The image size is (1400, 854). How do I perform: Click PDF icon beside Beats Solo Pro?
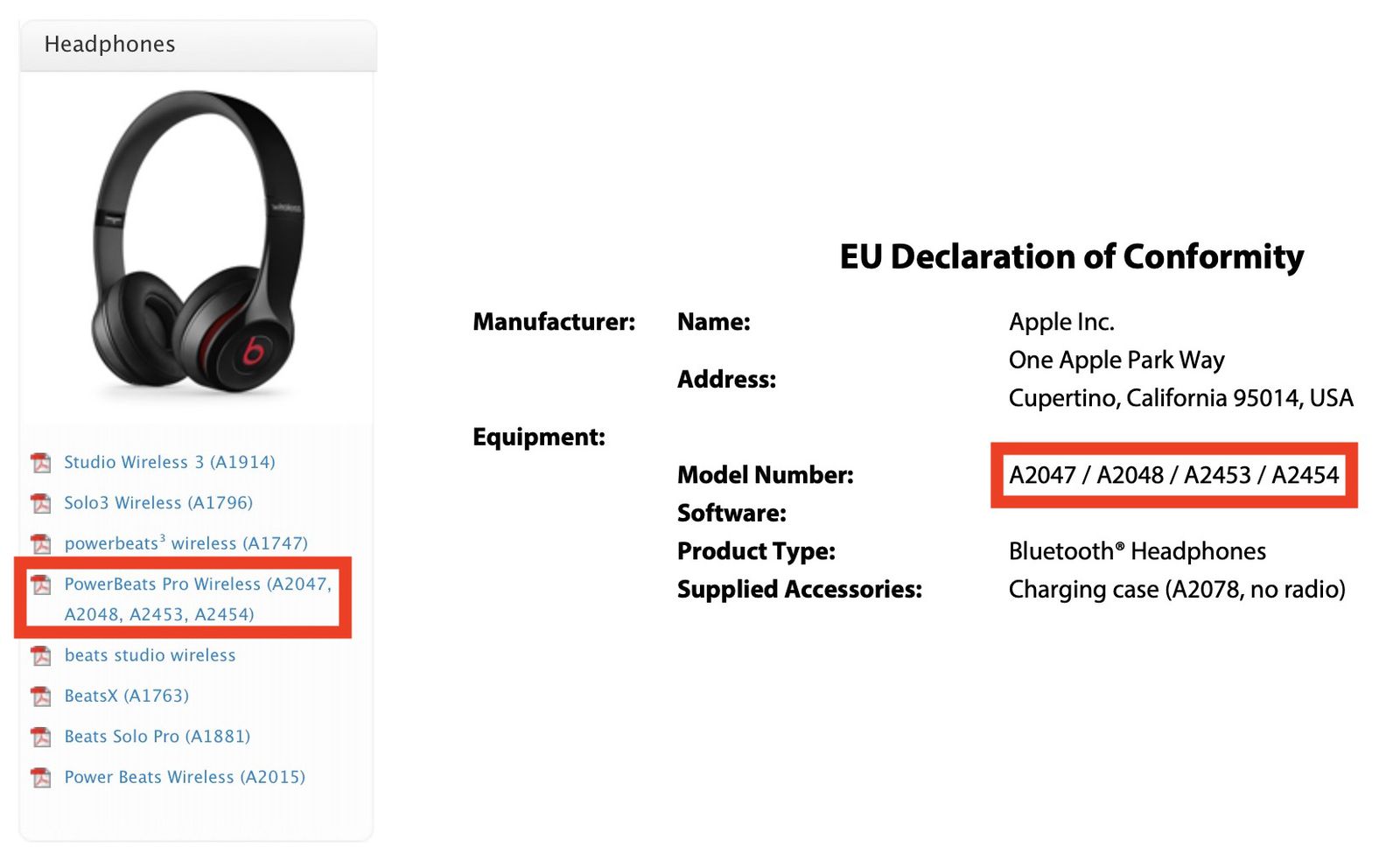pyautogui.click(x=41, y=737)
